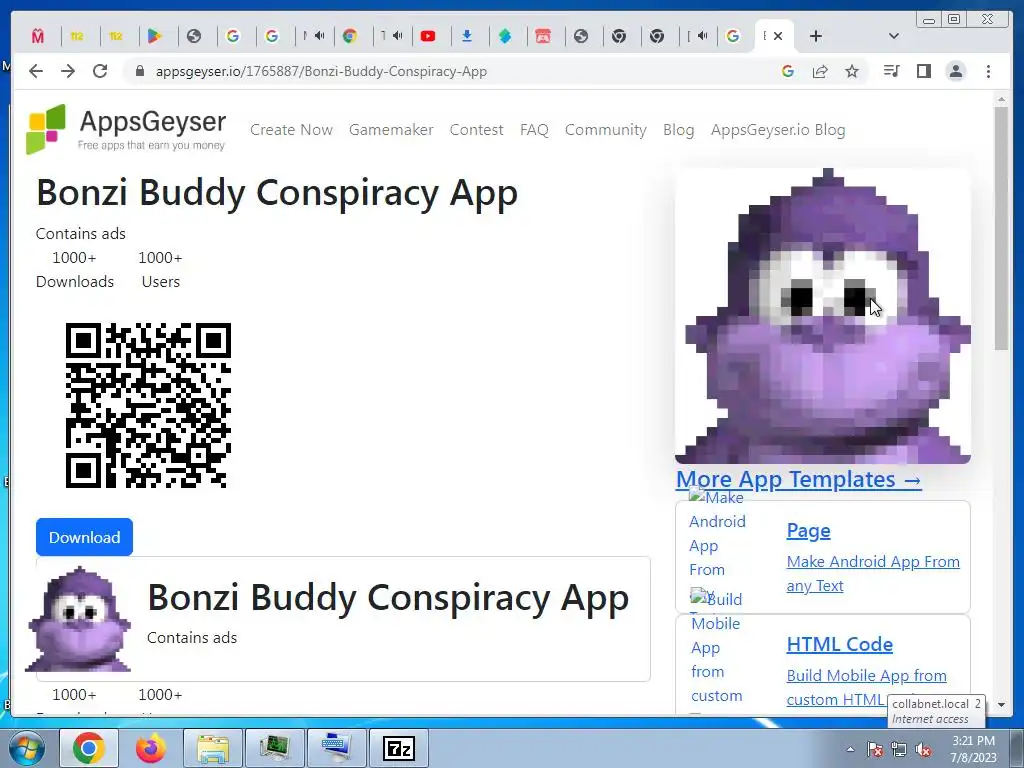Open the AppsGeyser.io Blog nav link

[x=778, y=130]
